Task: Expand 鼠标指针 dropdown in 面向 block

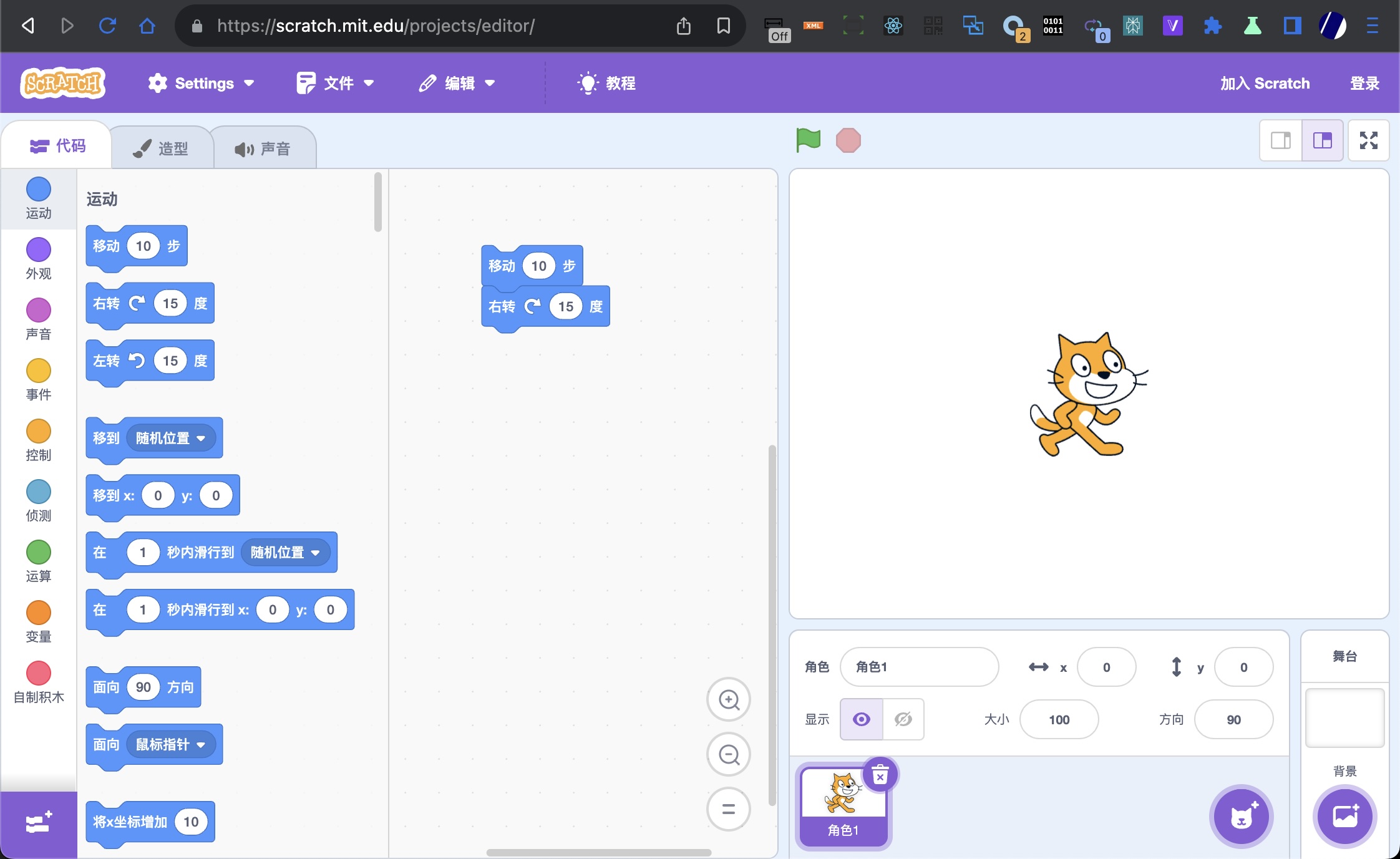Action: coord(171,745)
